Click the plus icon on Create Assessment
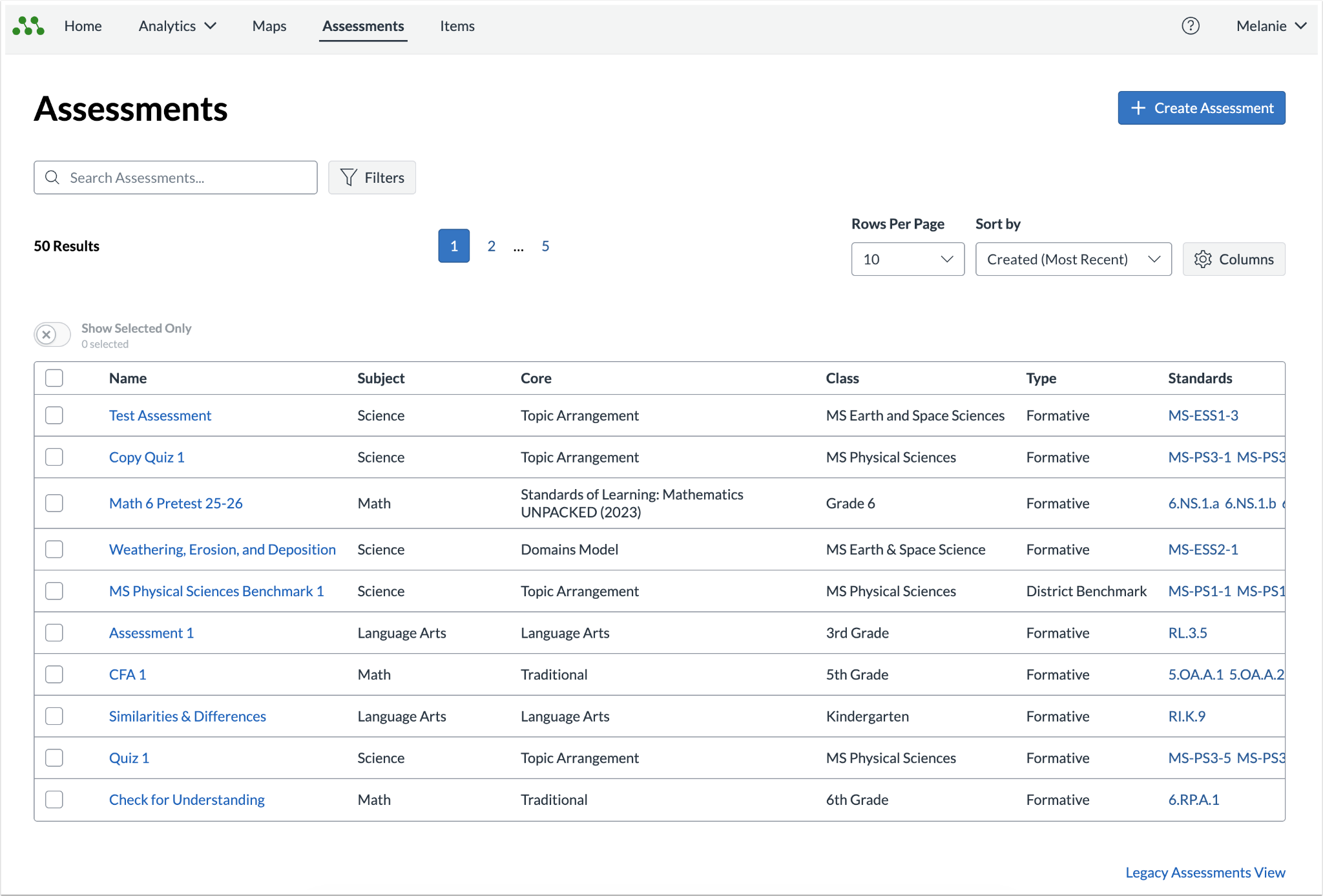 (1138, 108)
